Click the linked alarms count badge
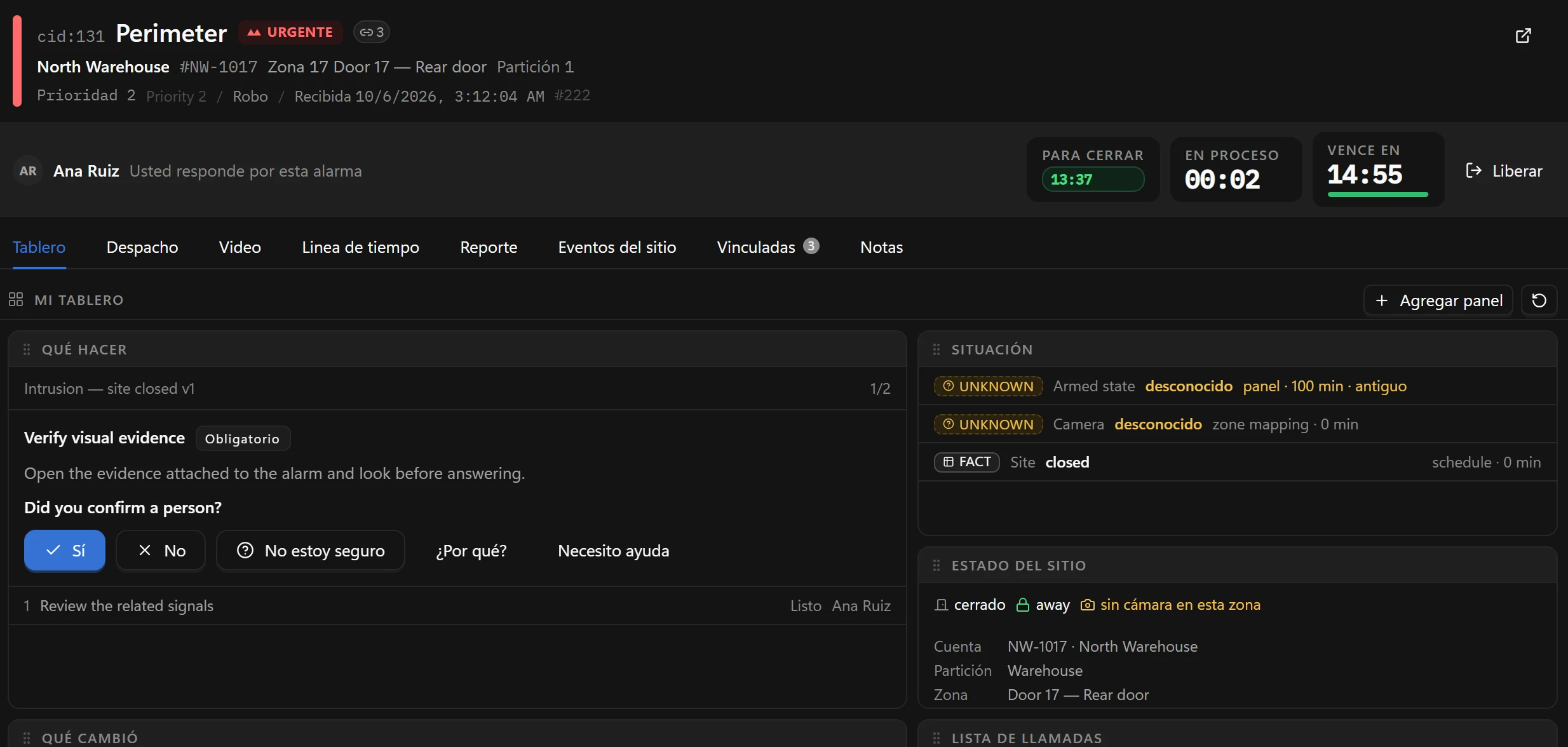1568x747 pixels. [372, 32]
